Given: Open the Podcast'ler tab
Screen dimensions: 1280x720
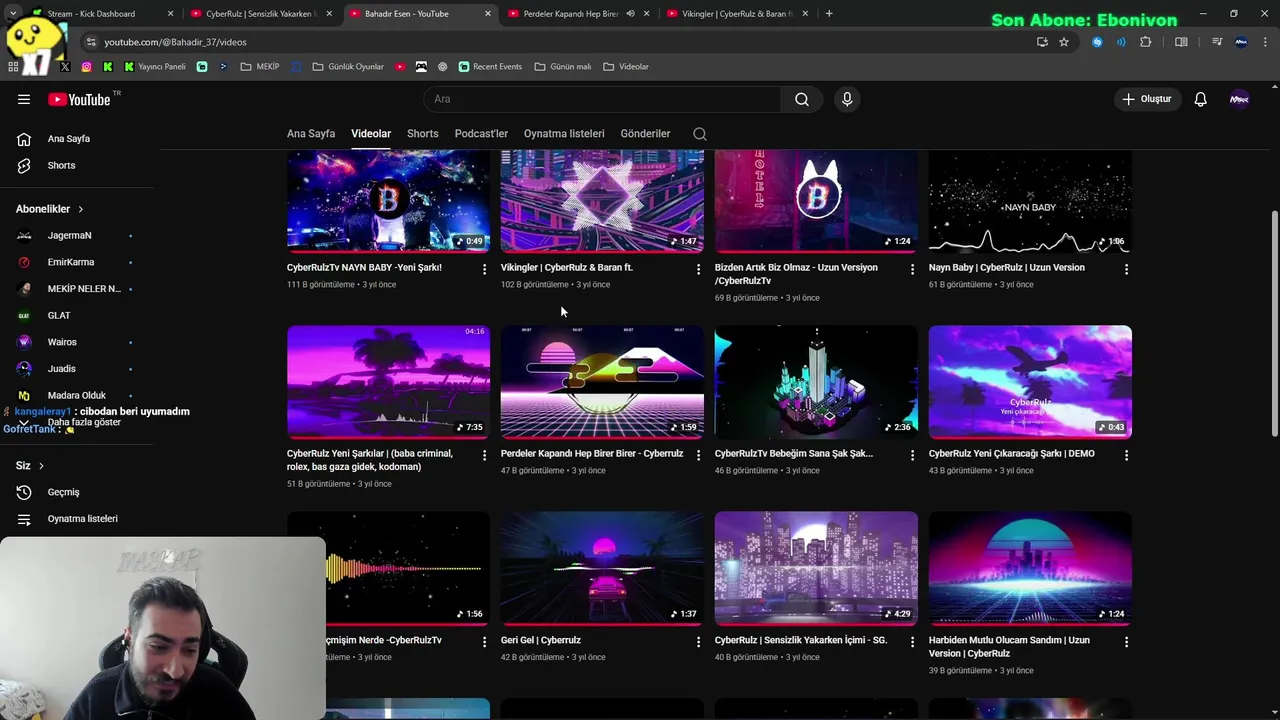Looking at the screenshot, I should point(481,134).
